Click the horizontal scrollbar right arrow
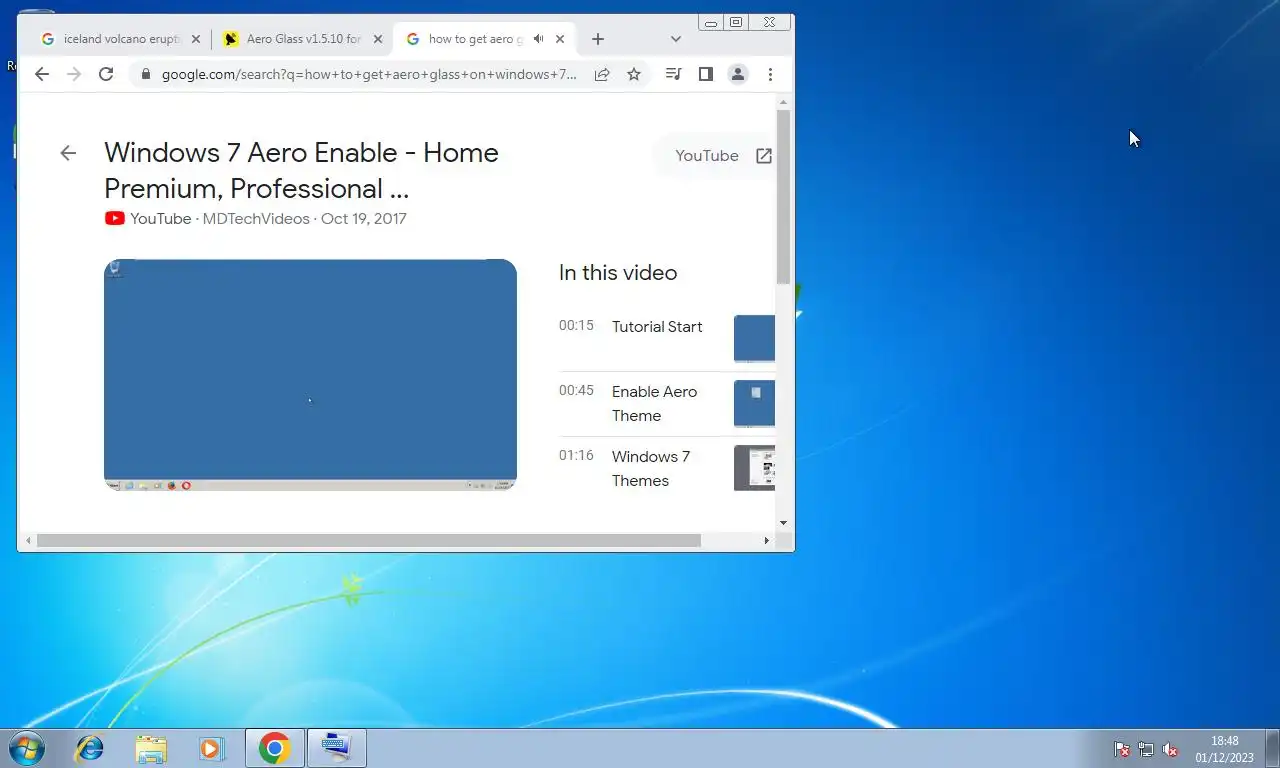Viewport: 1280px width, 768px height. pyautogui.click(x=767, y=540)
